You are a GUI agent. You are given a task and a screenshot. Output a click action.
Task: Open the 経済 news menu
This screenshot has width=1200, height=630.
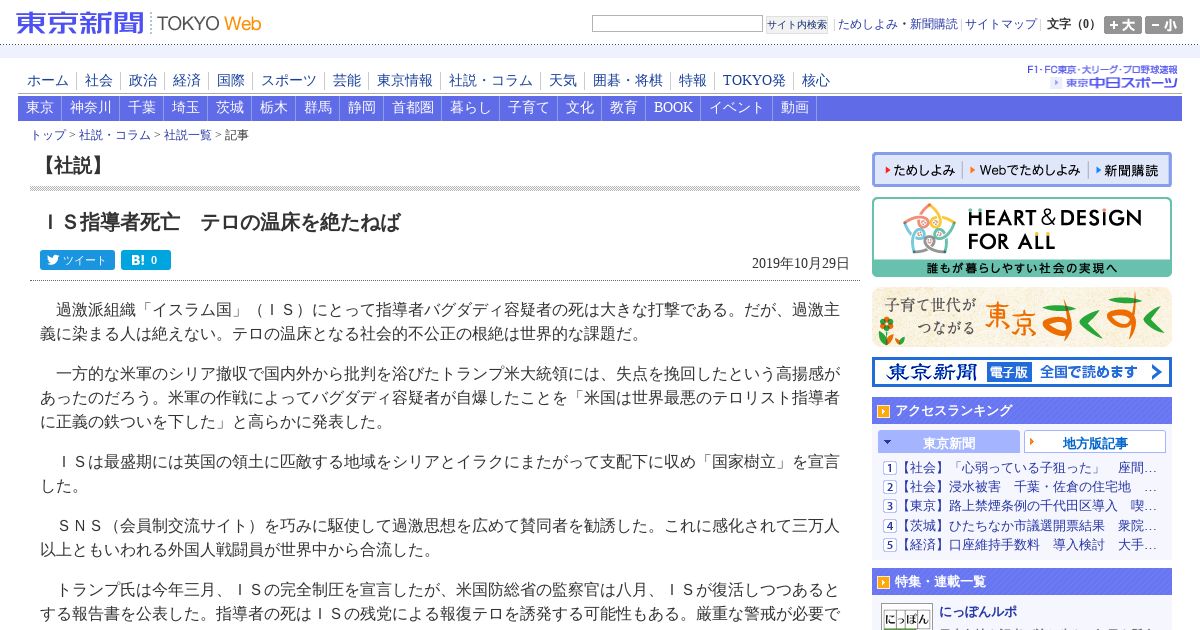coord(187,80)
